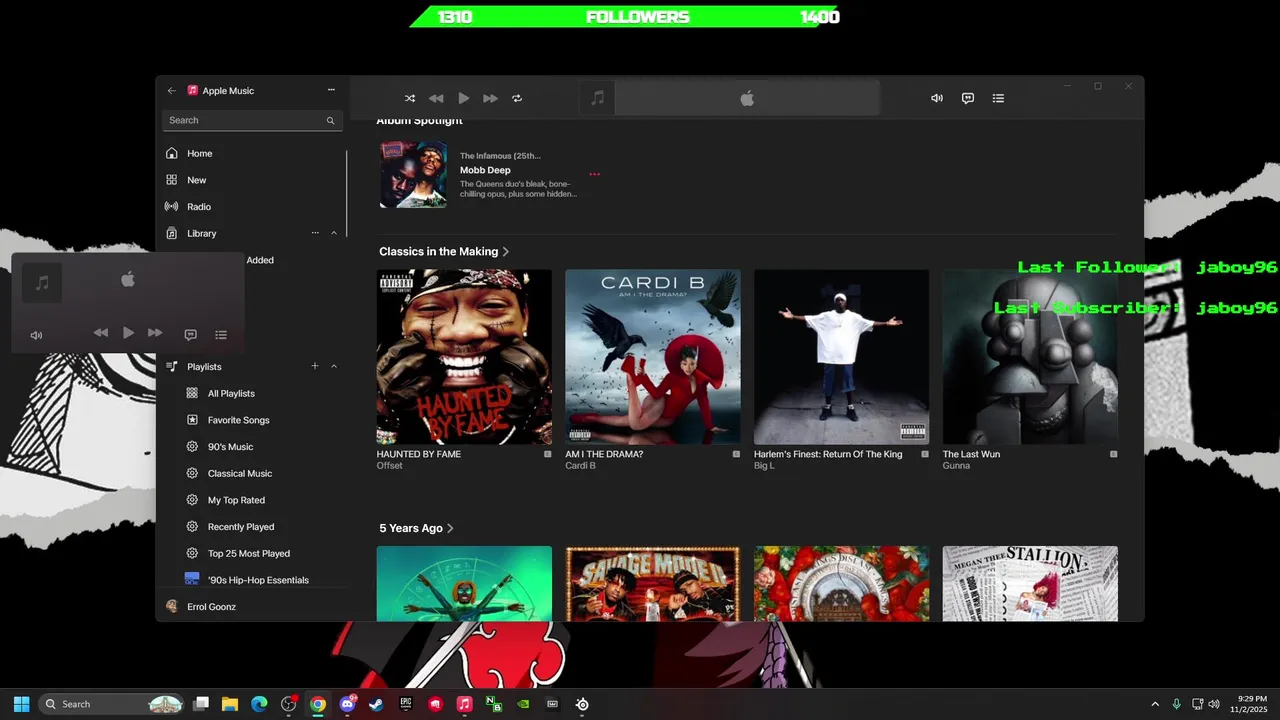
Task: Toggle shuffle in Apple Music toolbar
Action: click(410, 98)
